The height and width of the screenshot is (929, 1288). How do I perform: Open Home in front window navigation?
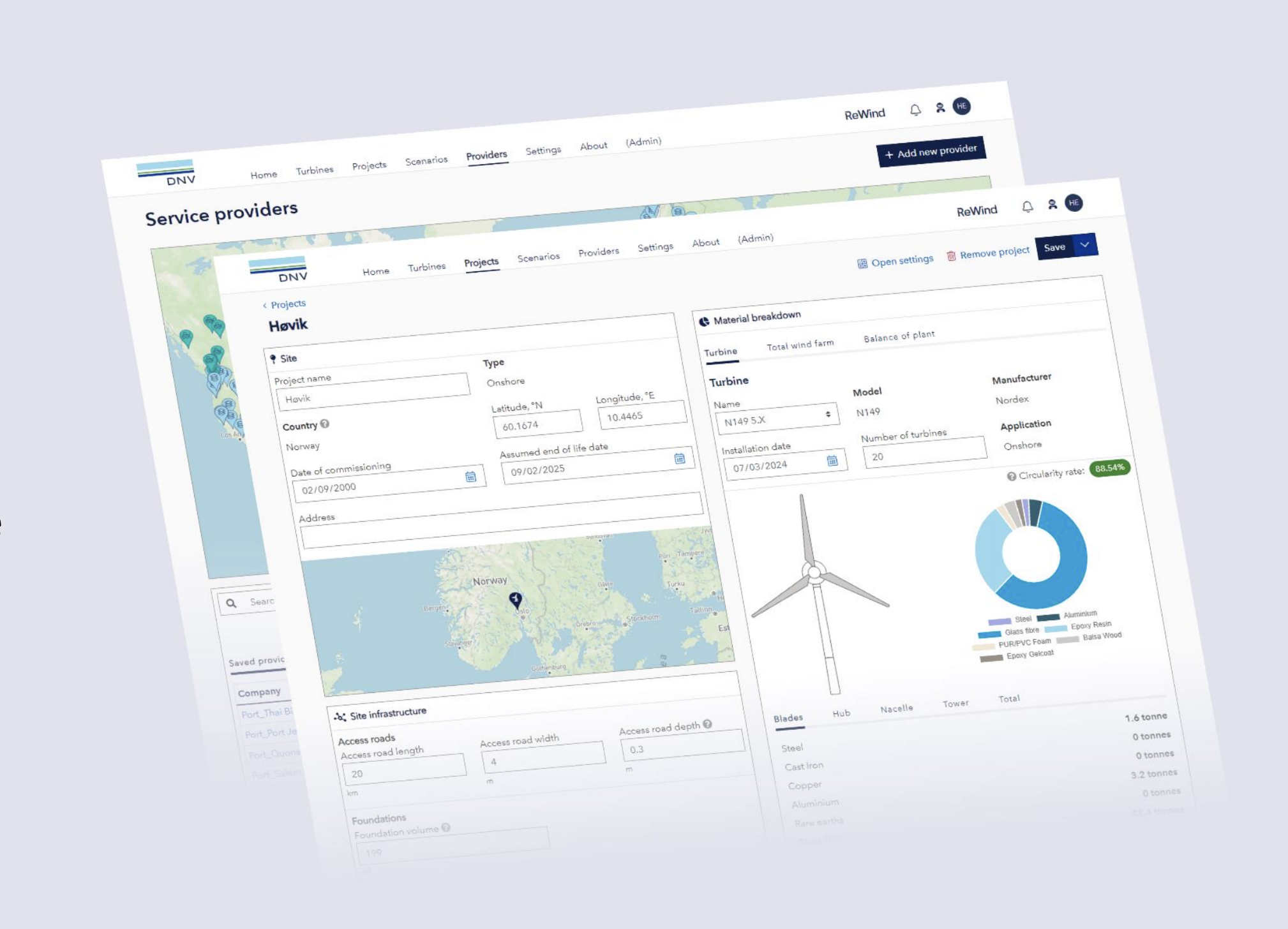376,271
